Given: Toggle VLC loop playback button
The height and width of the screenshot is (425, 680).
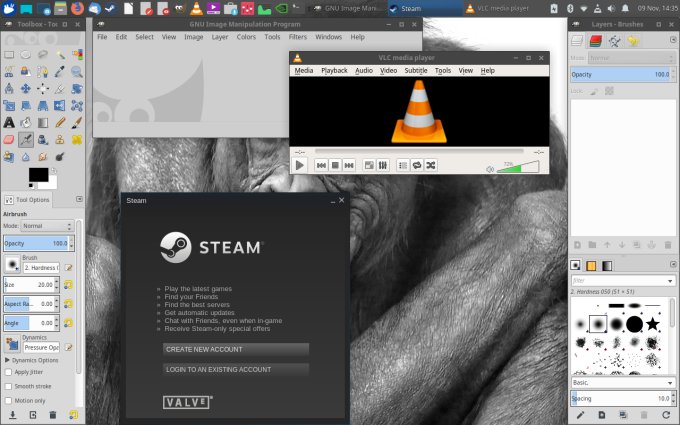Looking at the screenshot, I should click(x=417, y=165).
